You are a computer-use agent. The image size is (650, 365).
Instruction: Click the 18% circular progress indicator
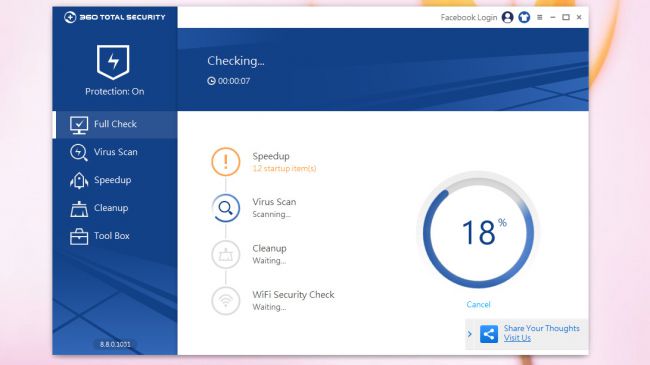point(478,232)
